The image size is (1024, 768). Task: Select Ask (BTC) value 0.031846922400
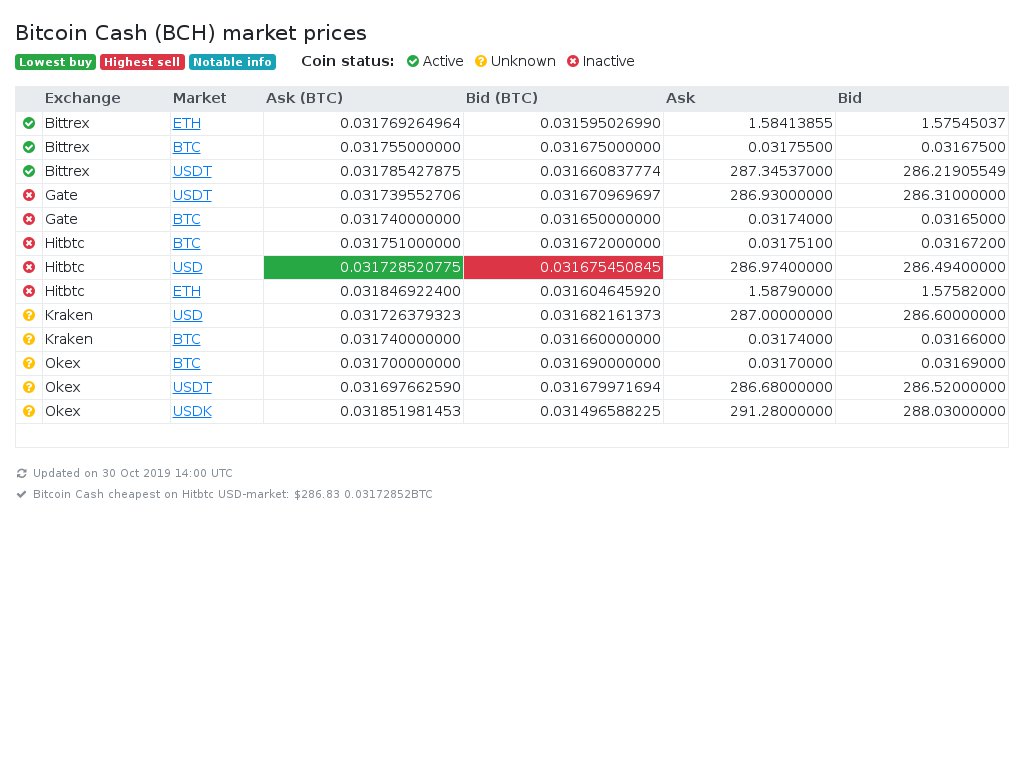pyautogui.click(x=400, y=291)
